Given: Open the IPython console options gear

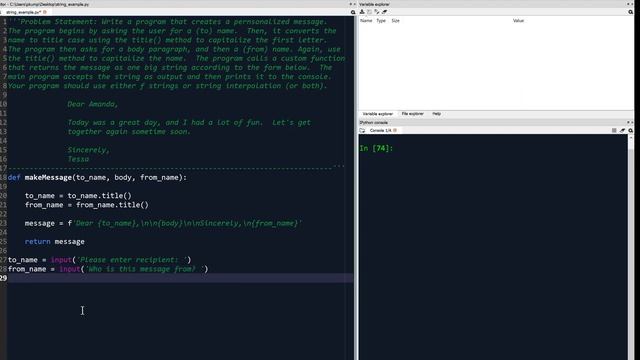Looking at the screenshot, I should 631,130.
